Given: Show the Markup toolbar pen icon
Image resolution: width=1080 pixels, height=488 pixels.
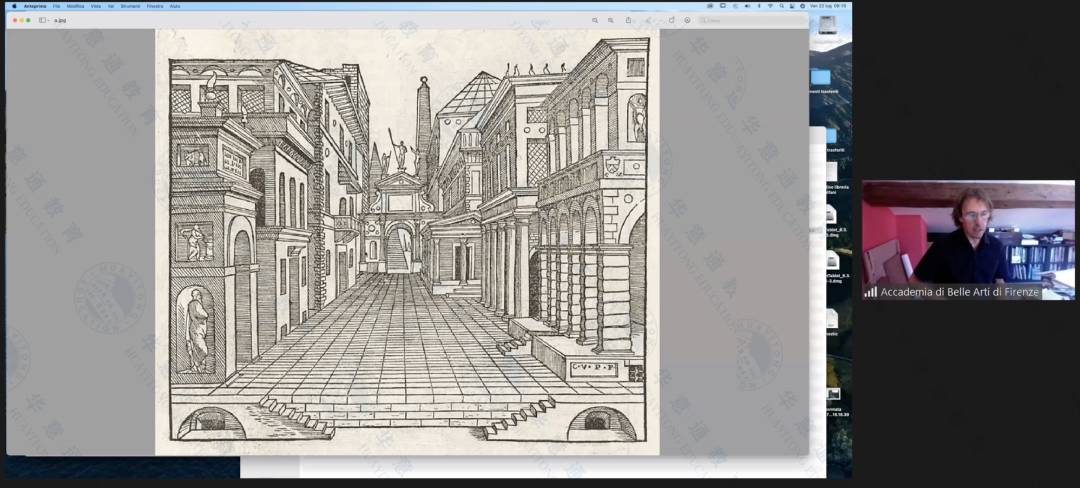Looking at the screenshot, I should pos(649,20).
